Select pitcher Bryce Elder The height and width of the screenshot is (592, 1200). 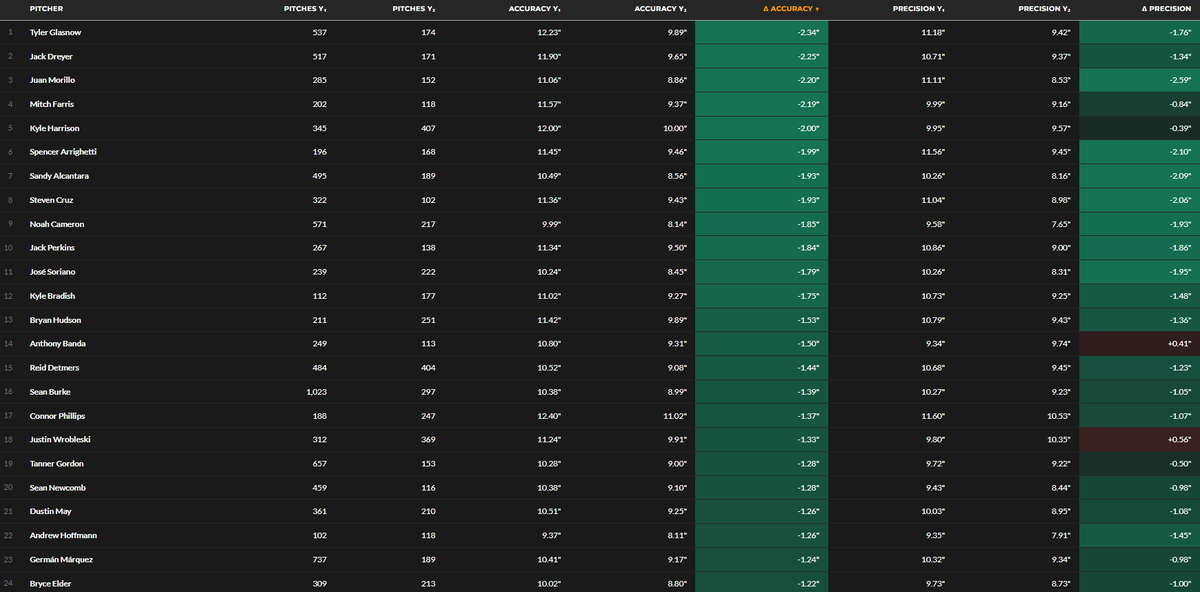tap(52, 584)
